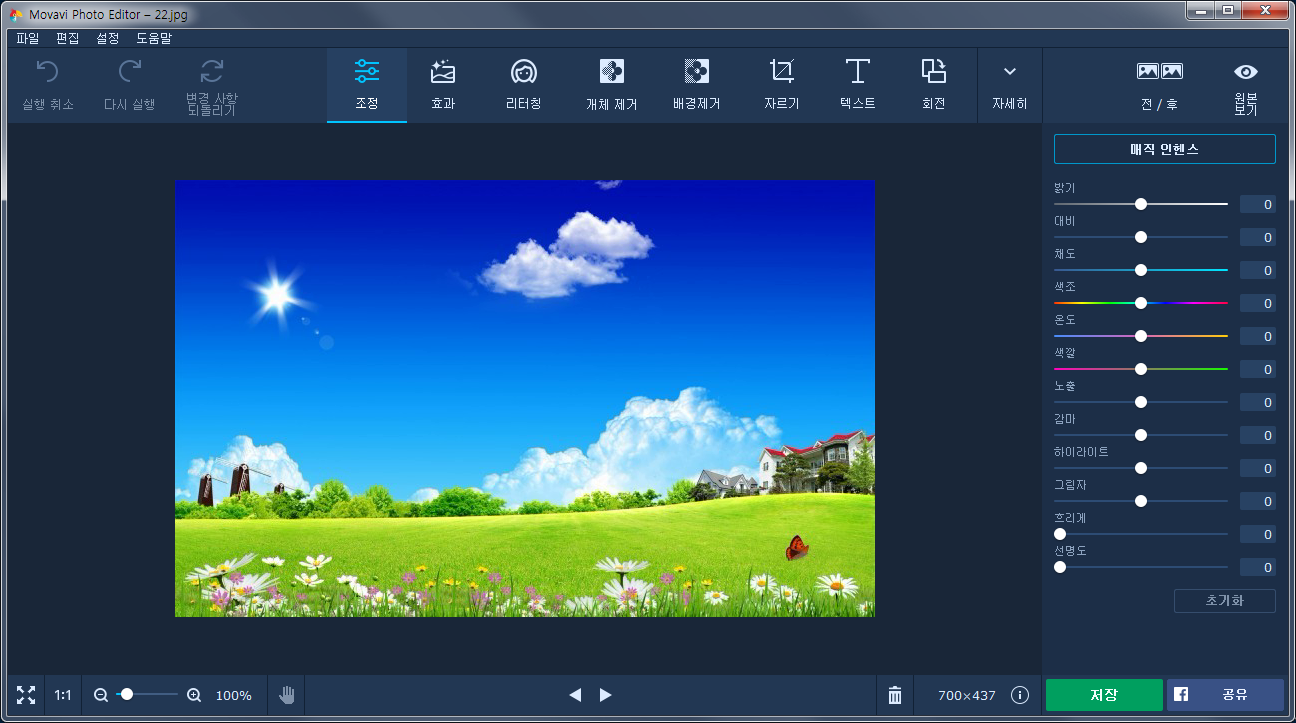Click the zoom in magnifier icon
1296x723 pixels.
tap(194, 695)
